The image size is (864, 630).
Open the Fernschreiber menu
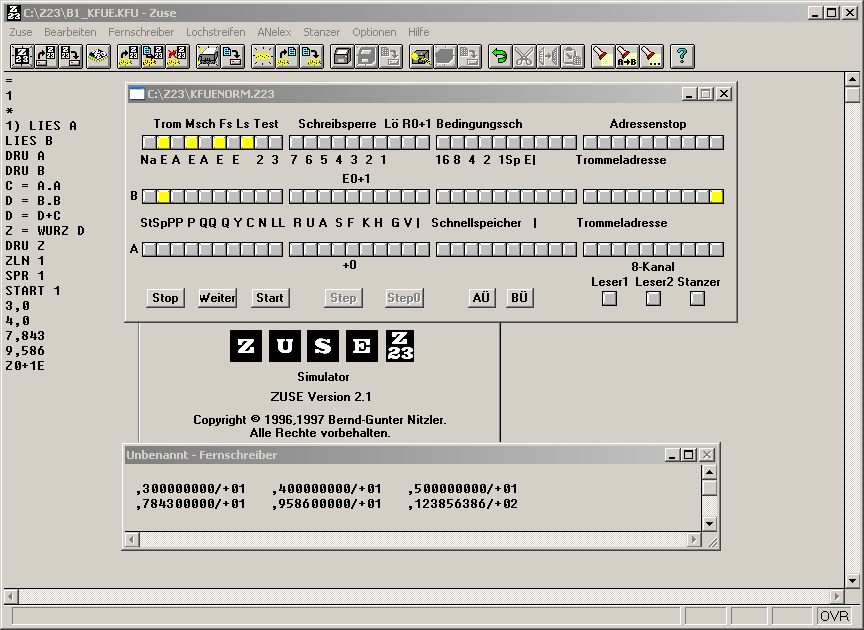click(141, 32)
